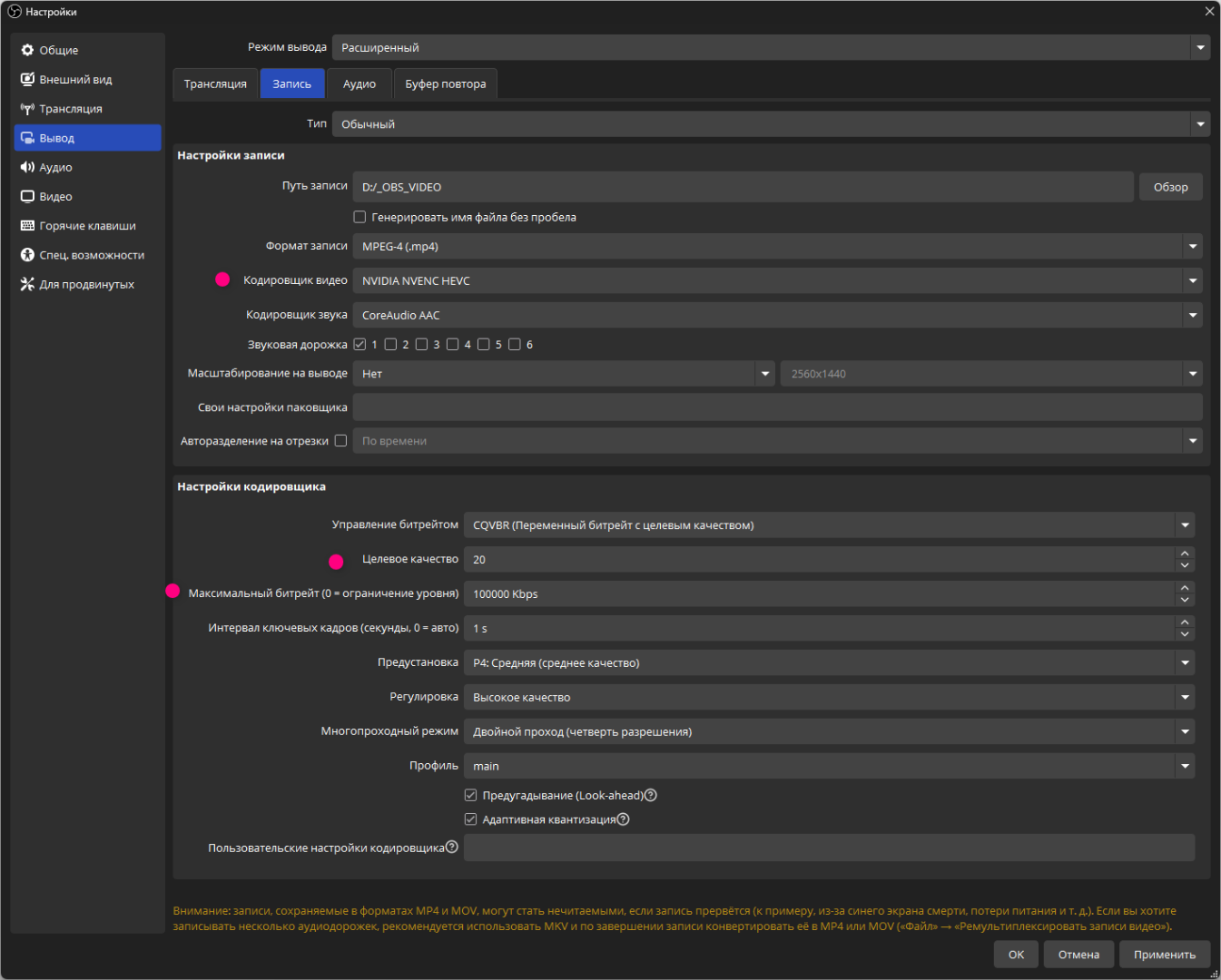Click the Трансляция antenna icon in sidebar
The width and height of the screenshot is (1221, 980).
(27, 109)
